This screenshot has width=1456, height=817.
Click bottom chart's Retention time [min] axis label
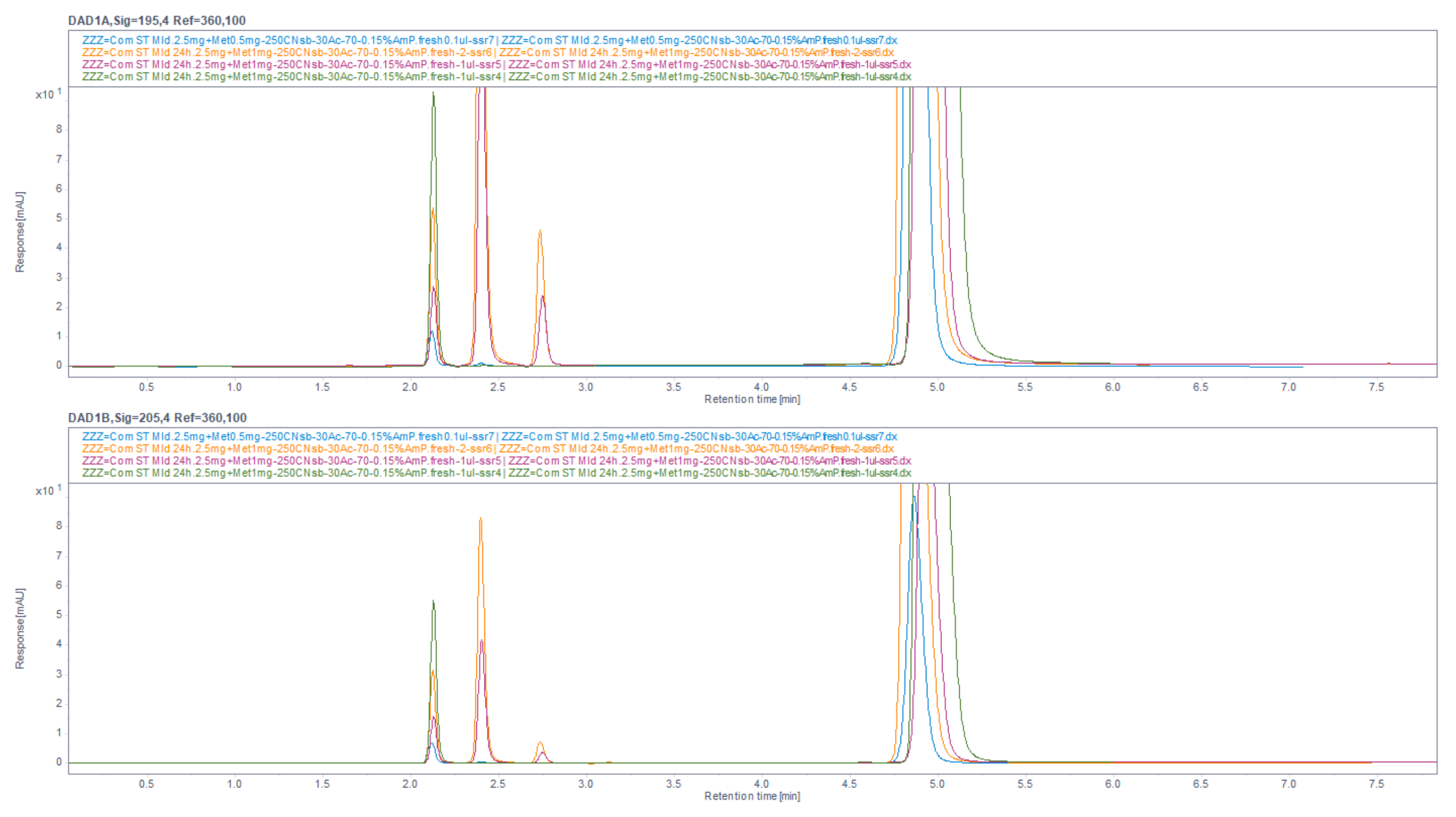(752, 796)
